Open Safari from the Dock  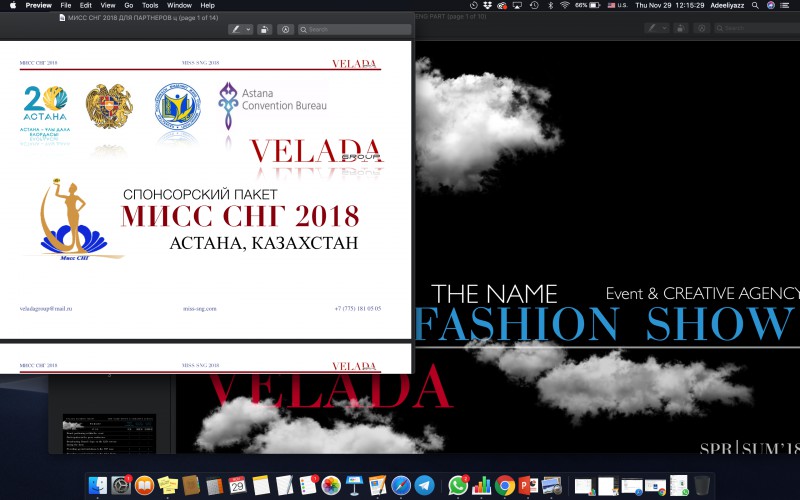tap(401, 485)
